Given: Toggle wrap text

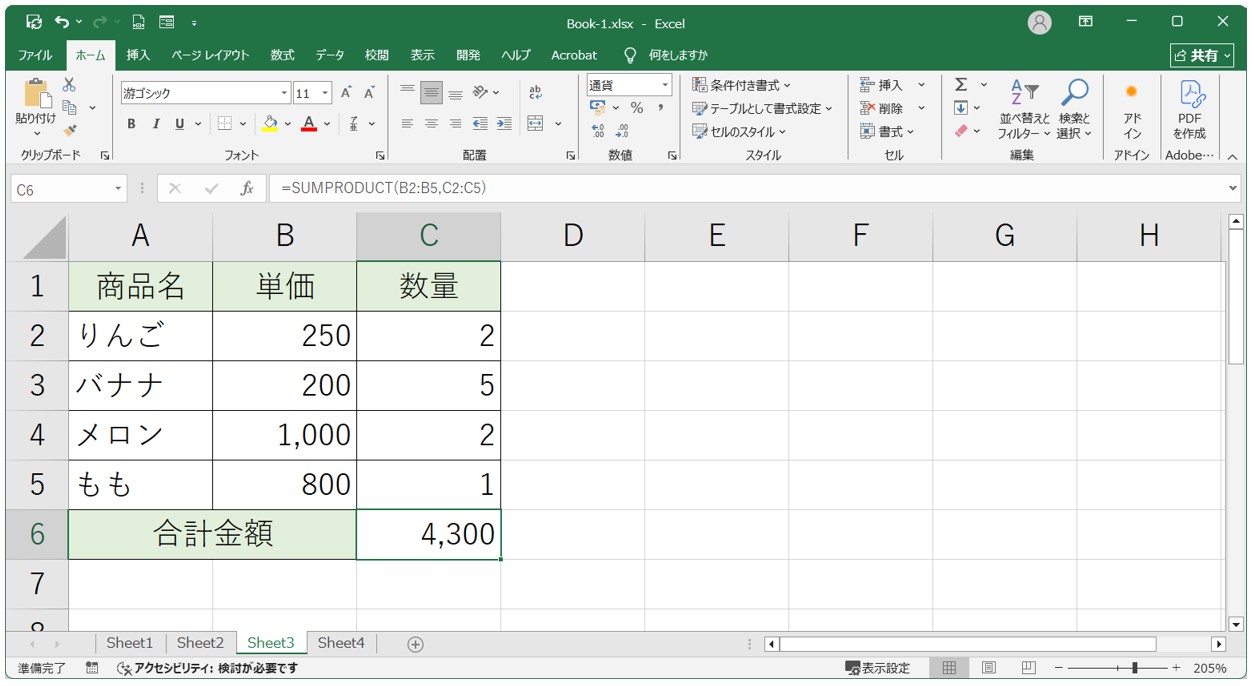Looking at the screenshot, I should (535, 92).
